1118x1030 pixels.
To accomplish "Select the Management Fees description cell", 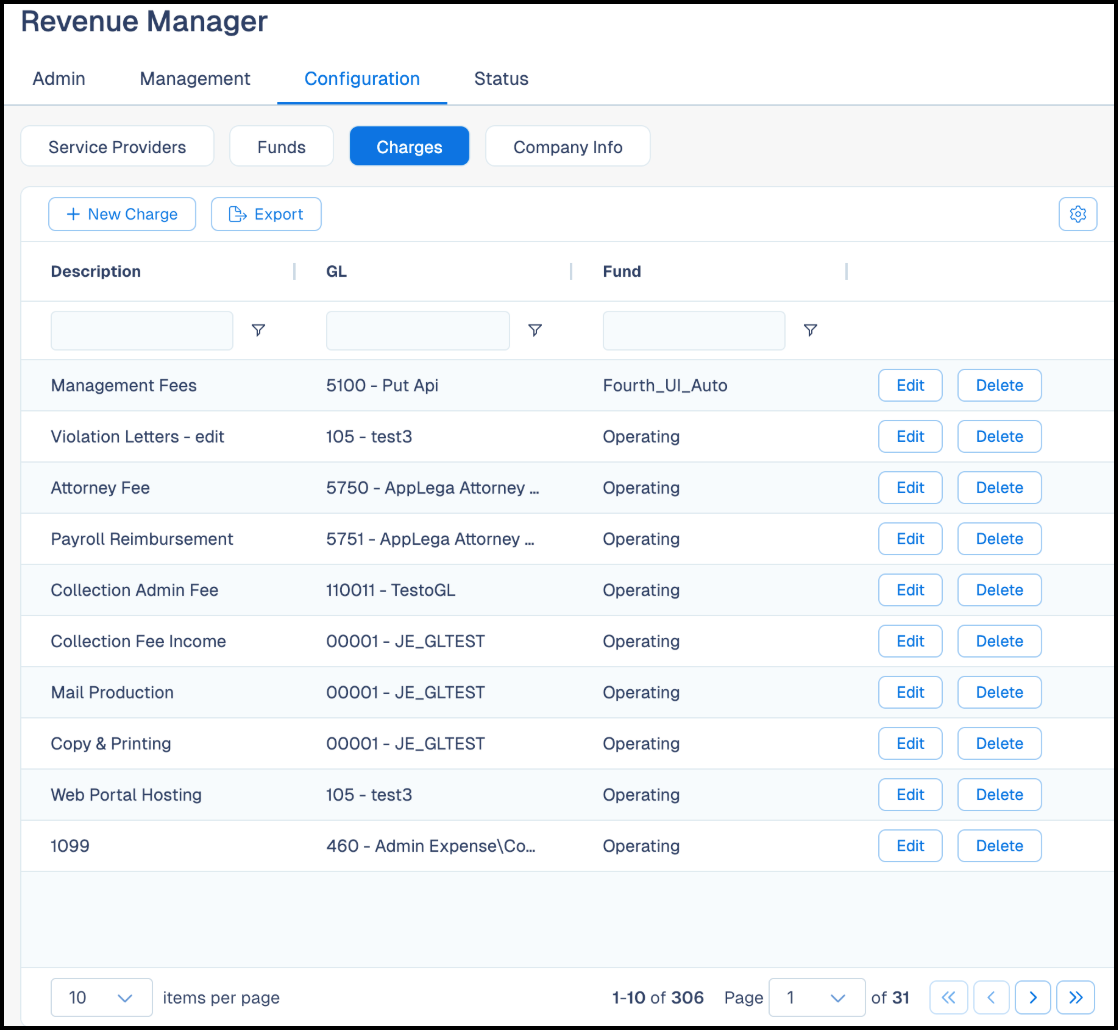I will (123, 386).
